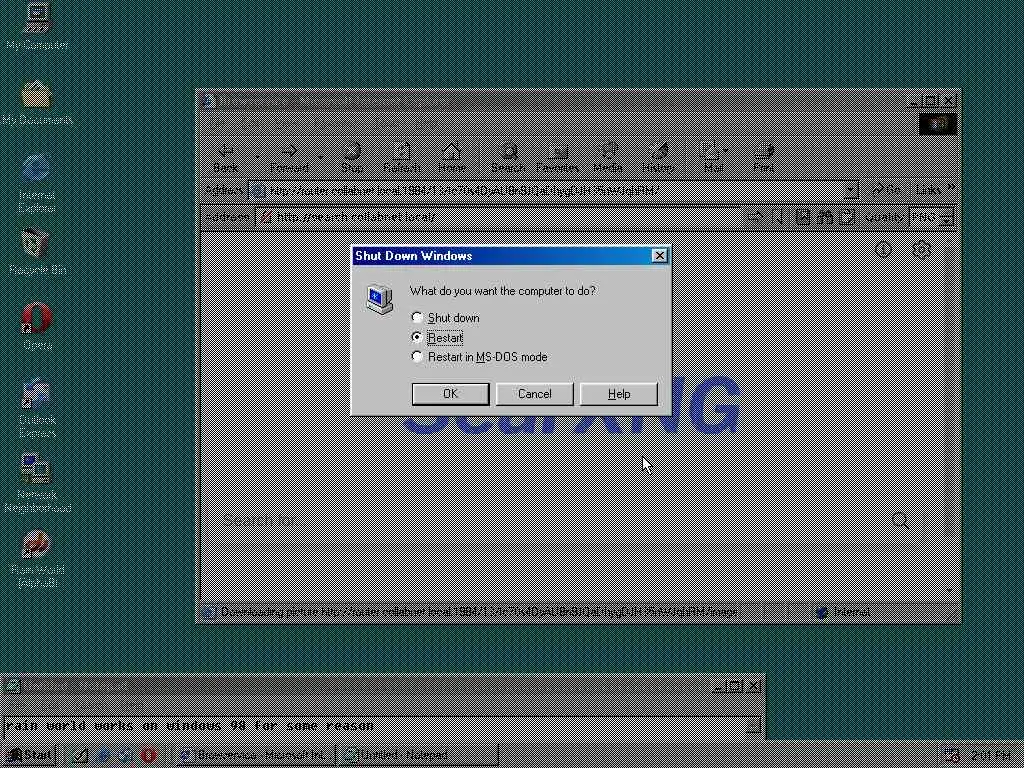Expand Back button history arrow

tap(257, 157)
